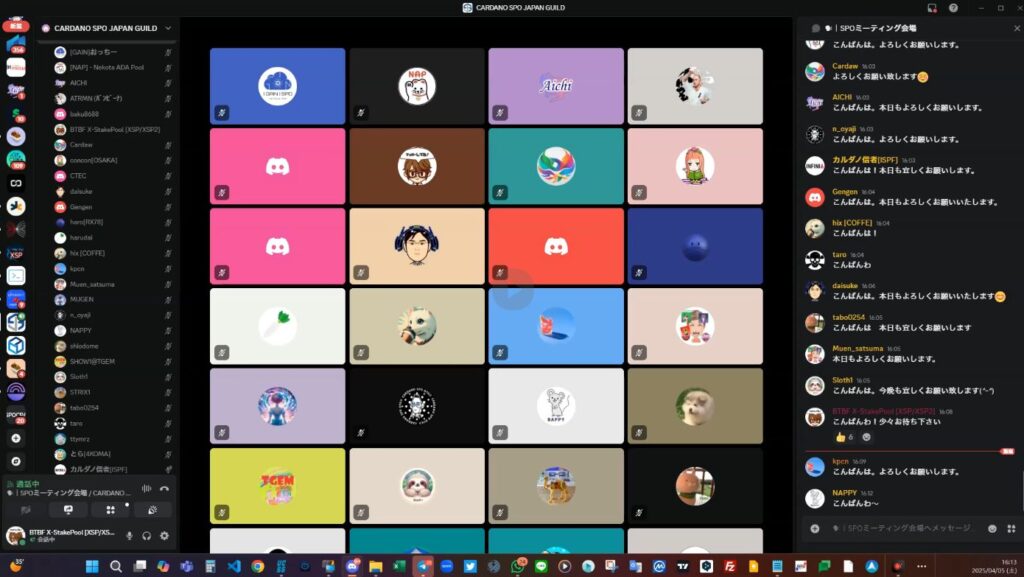The width and height of the screenshot is (1024, 577).
Task: Open Visual Studio Code from taskbar
Action: click(234, 566)
